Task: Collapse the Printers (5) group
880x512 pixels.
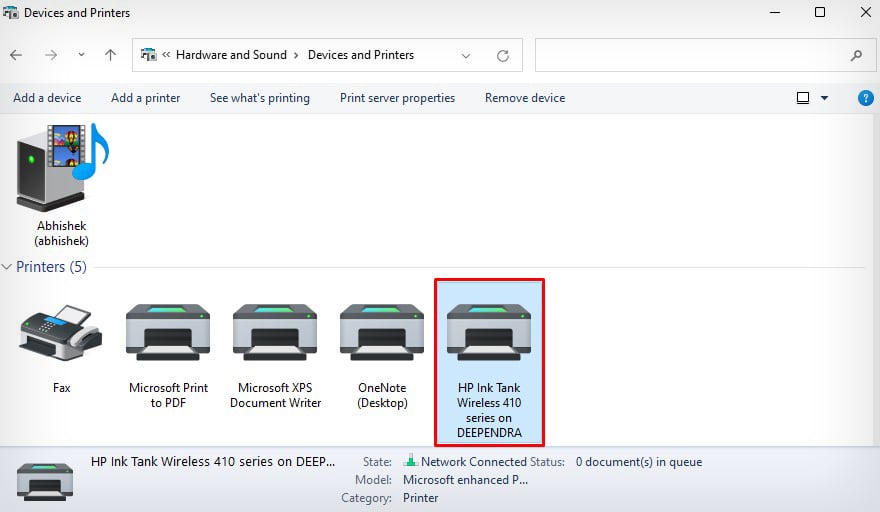Action: coord(7,267)
